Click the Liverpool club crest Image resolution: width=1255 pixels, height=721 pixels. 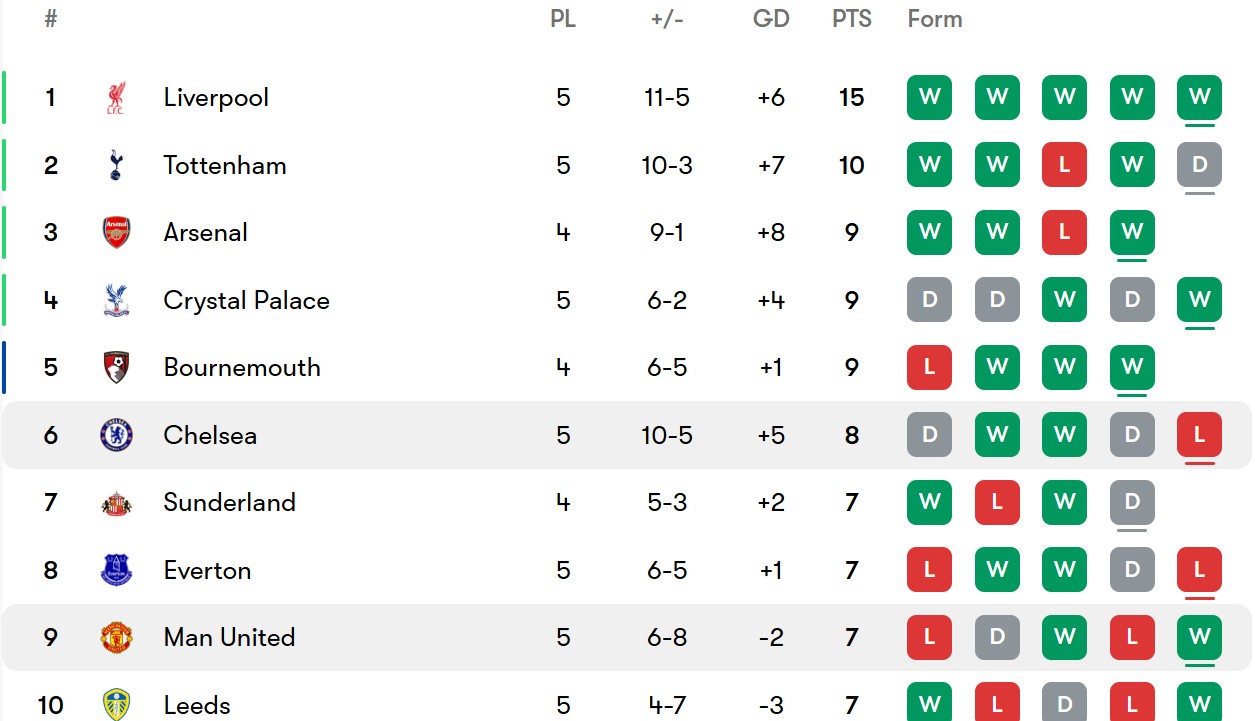(116, 98)
